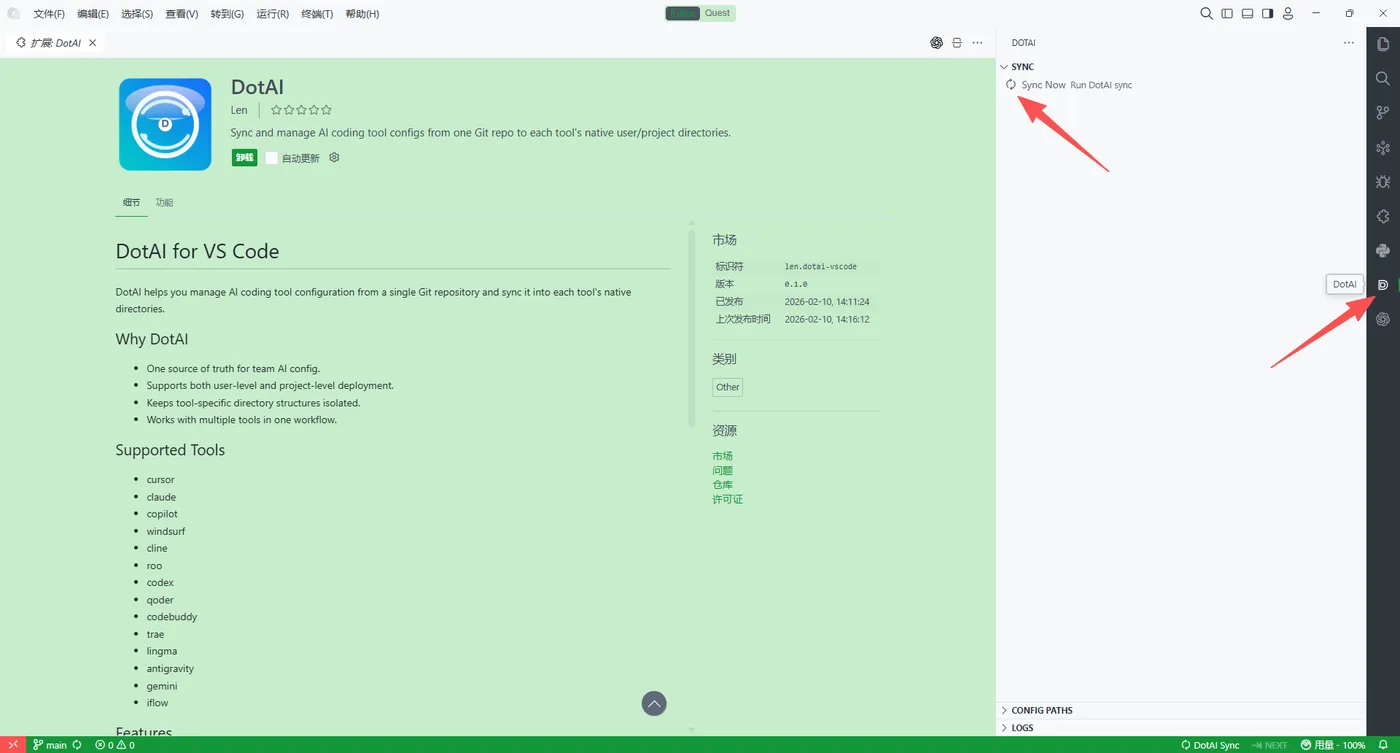Open the account icon in the title bar
The image size is (1400, 753).
1288,14
